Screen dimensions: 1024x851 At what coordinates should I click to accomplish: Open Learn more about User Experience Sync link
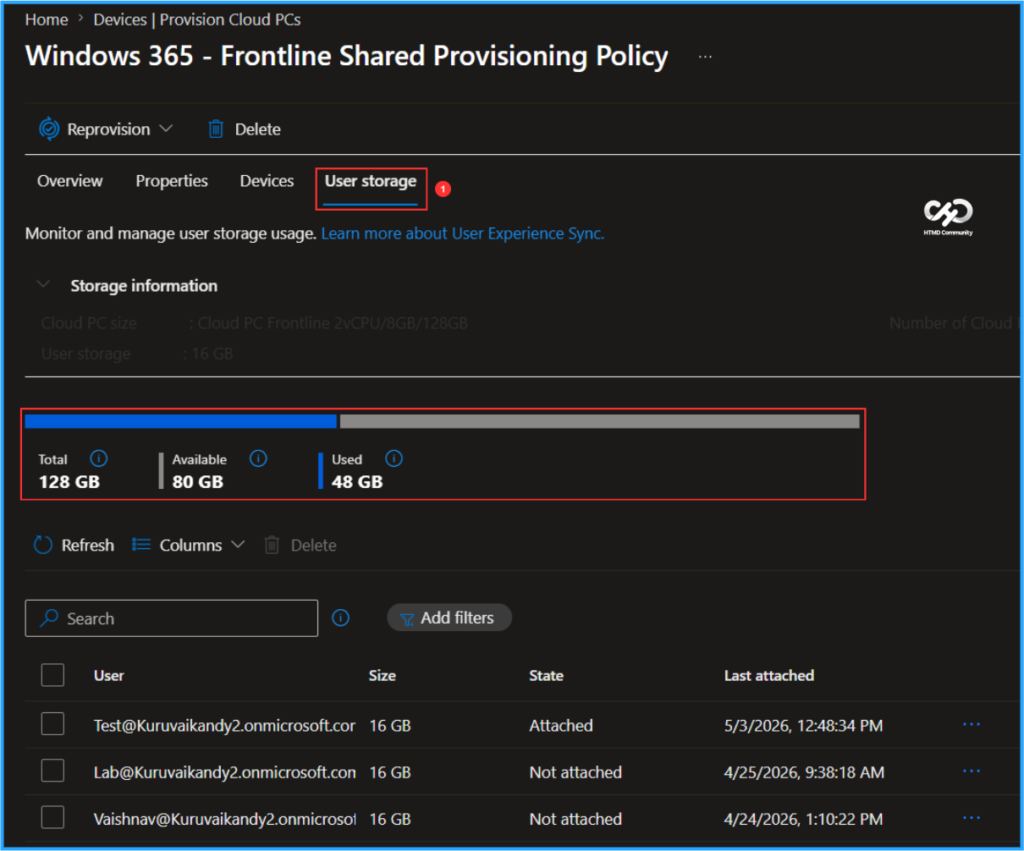tap(462, 233)
